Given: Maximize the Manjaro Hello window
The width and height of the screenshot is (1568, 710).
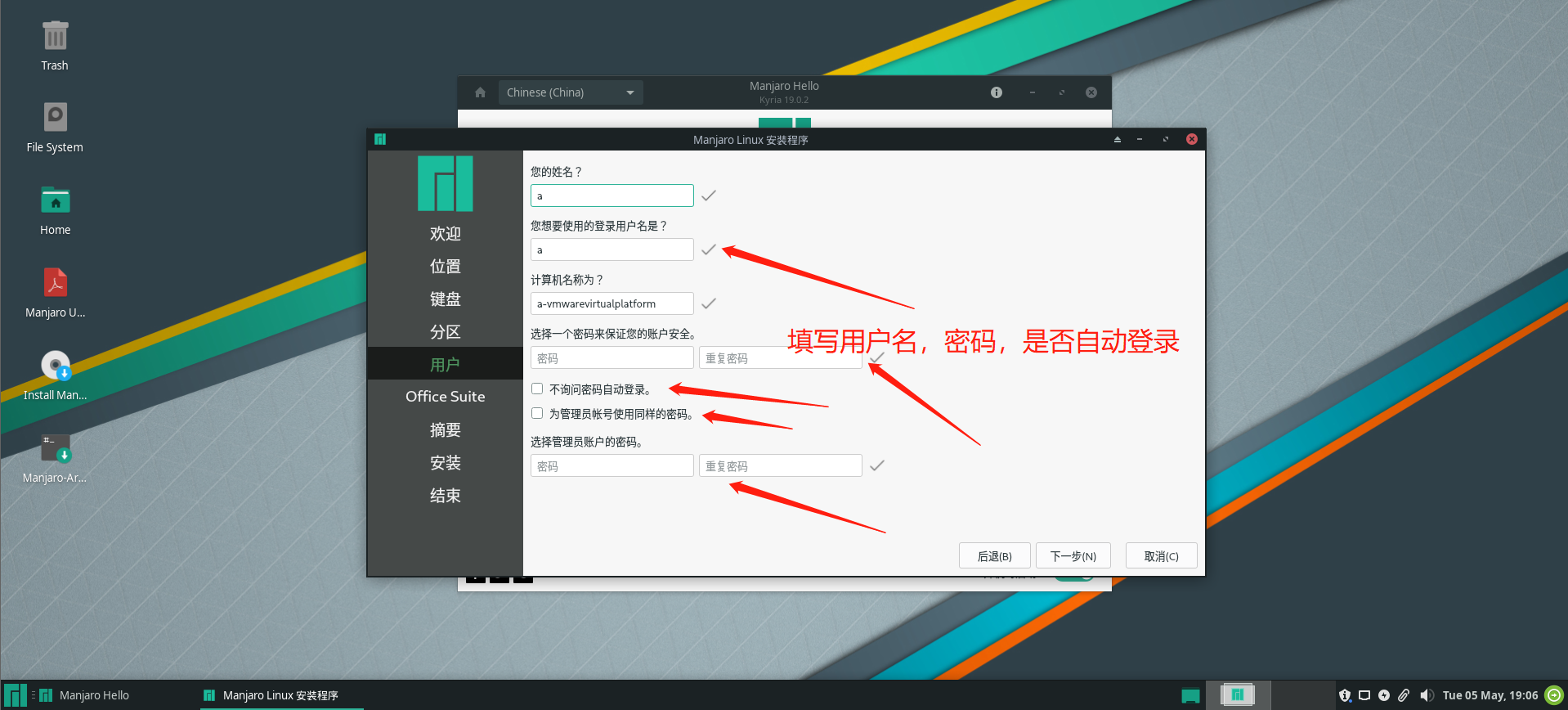Looking at the screenshot, I should click(x=1061, y=92).
